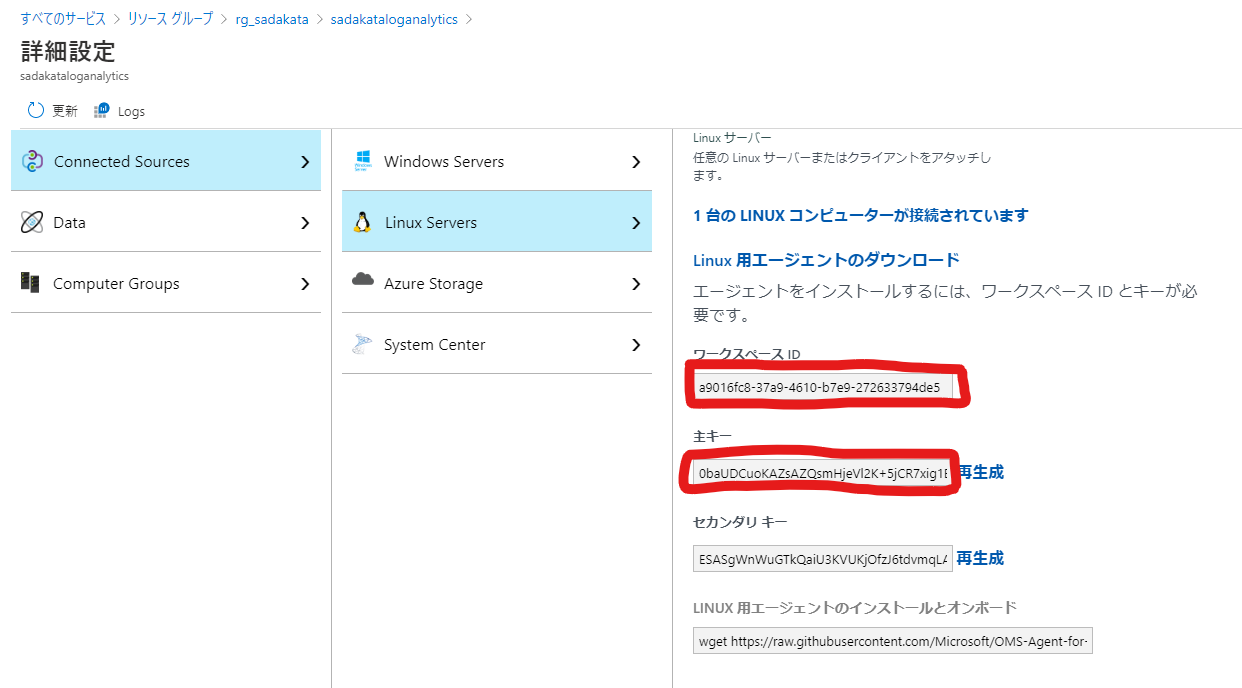Regenerate the secondary key (セカンダリ キー)
The image size is (1242, 688).
(980, 558)
